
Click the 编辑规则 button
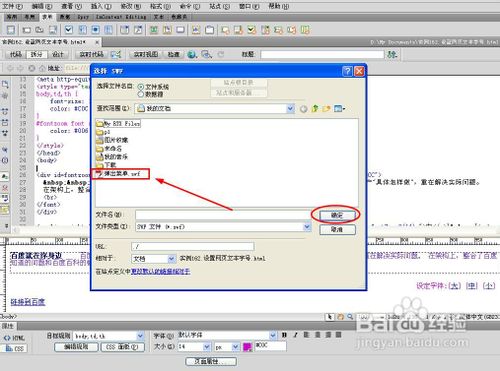coord(76,347)
